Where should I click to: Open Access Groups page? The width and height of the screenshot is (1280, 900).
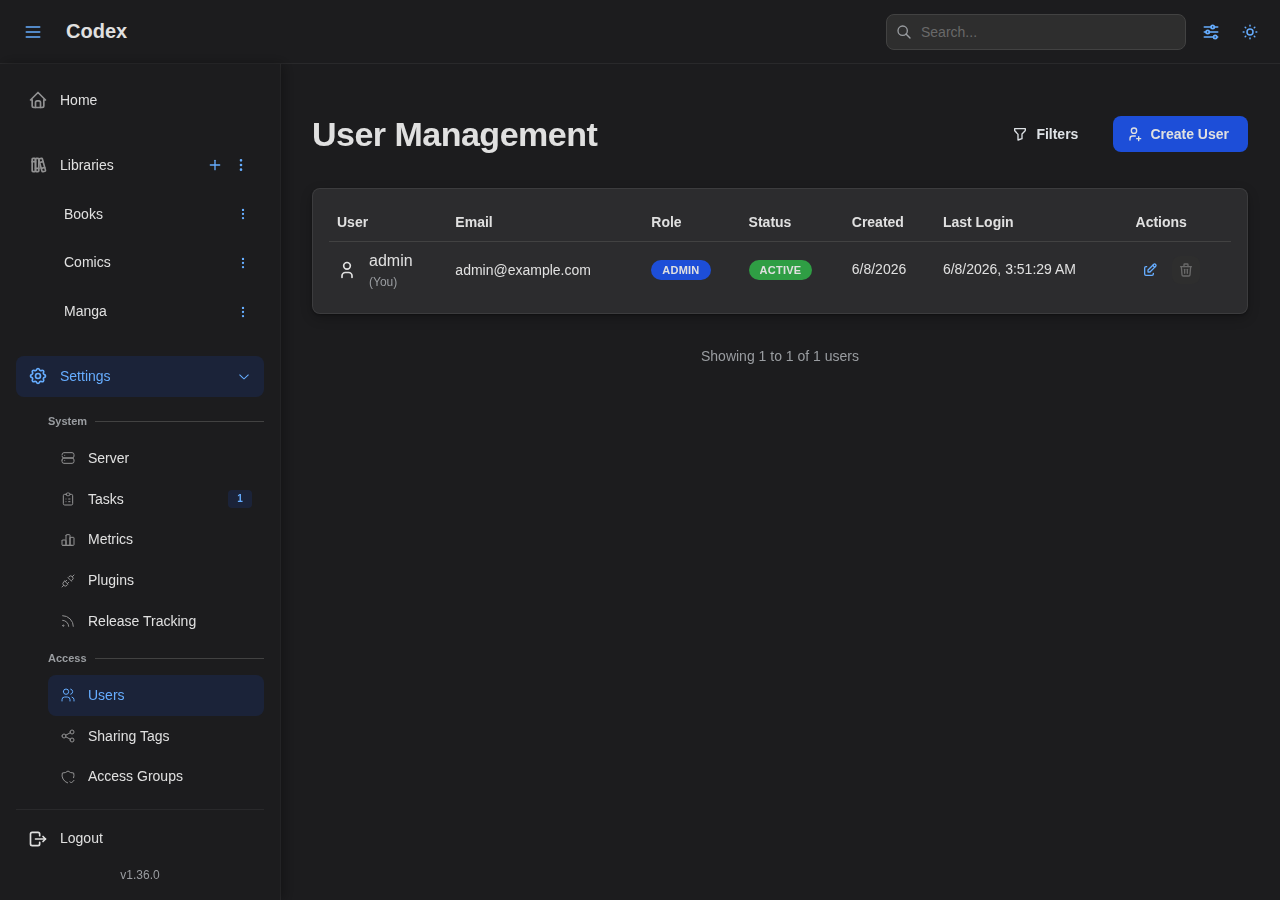coord(156,776)
